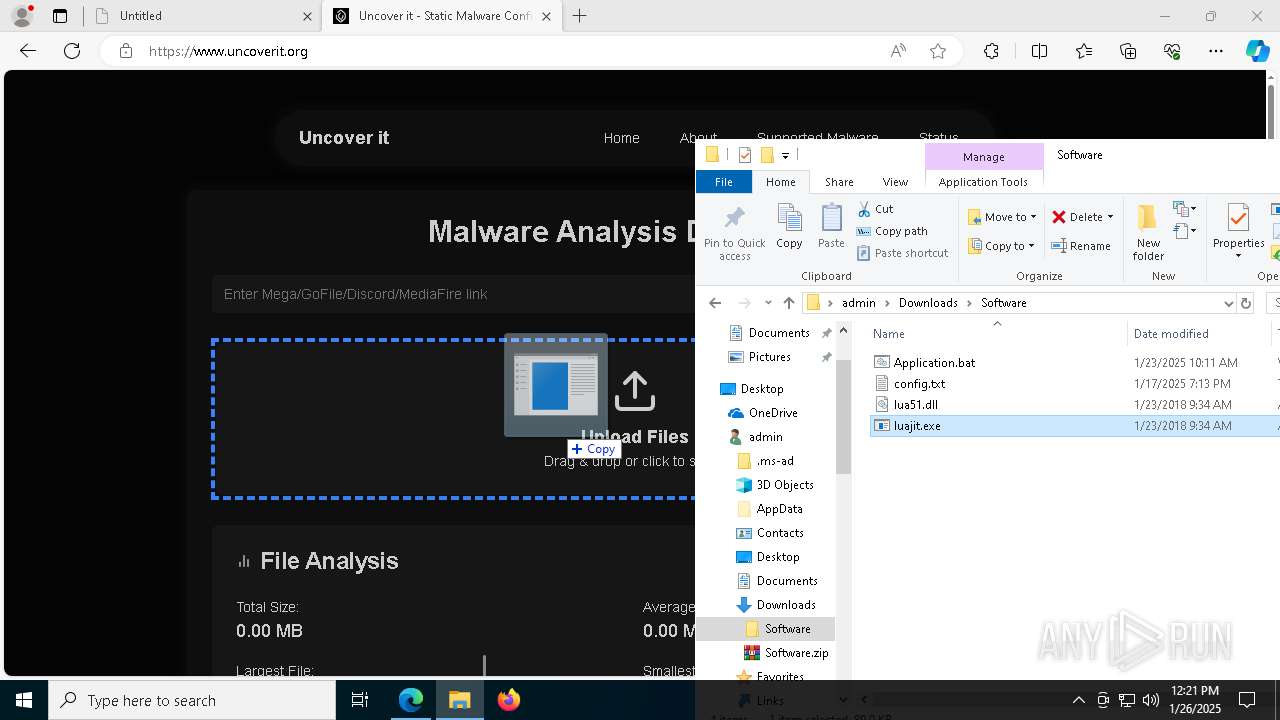1280x720 pixels.
Task: Open Properties in Explorer ribbon
Action: click(1238, 232)
